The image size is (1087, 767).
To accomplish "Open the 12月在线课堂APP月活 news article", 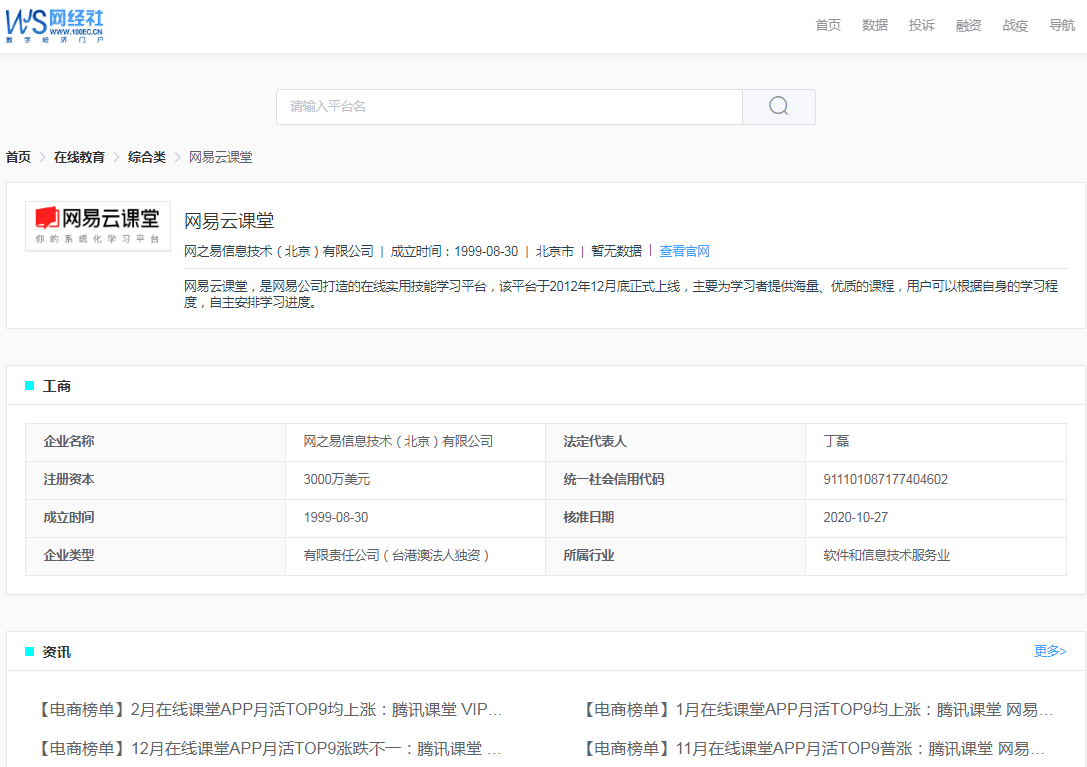I will (x=269, y=749).
